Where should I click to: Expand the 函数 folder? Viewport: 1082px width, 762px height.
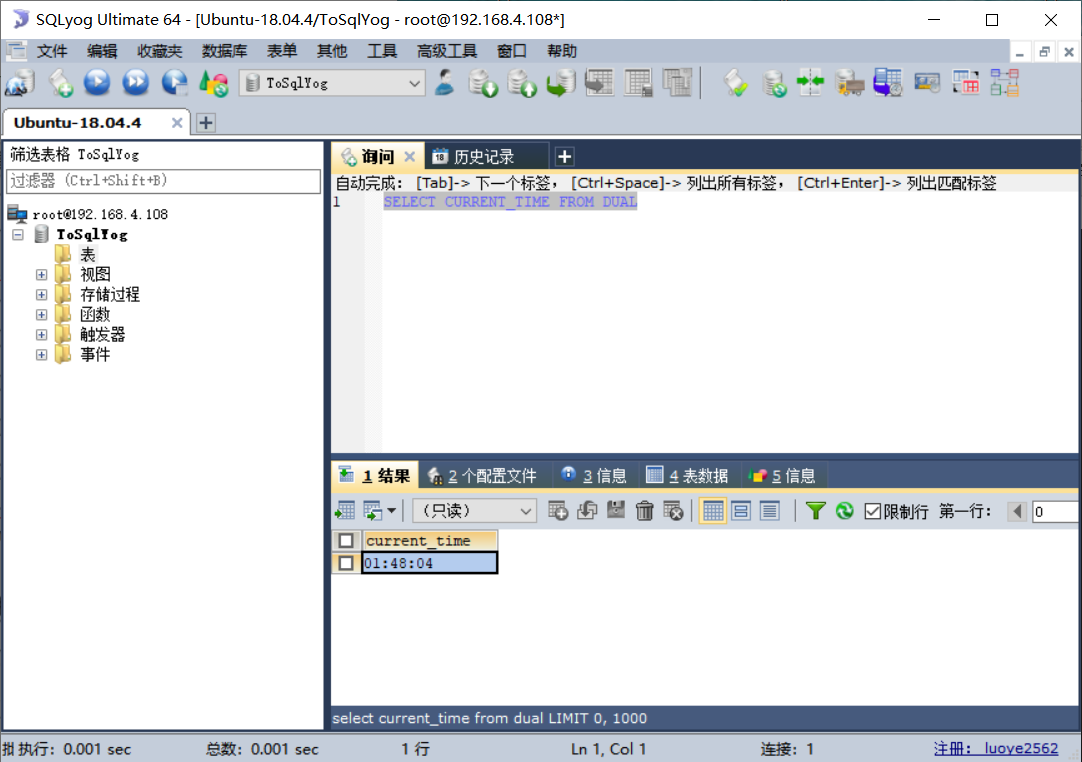click(x=41, y=315)
